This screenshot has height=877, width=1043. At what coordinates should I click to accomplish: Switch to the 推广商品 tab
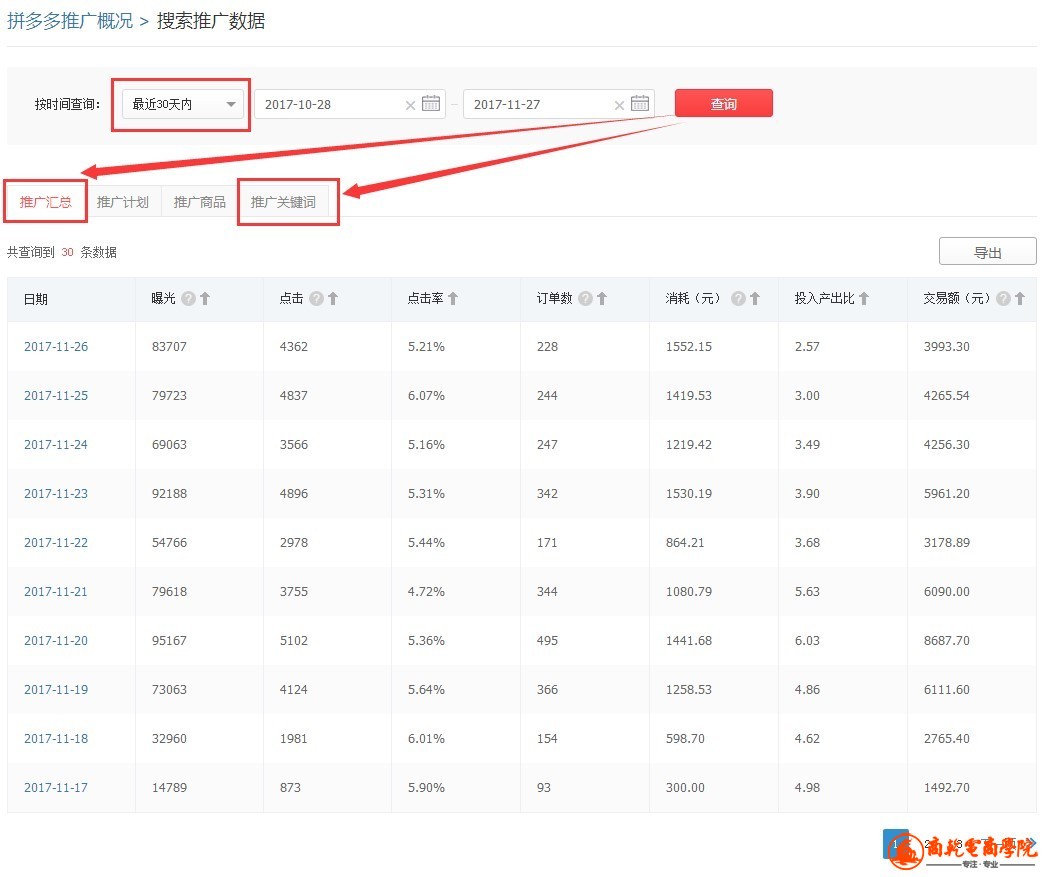200,202
